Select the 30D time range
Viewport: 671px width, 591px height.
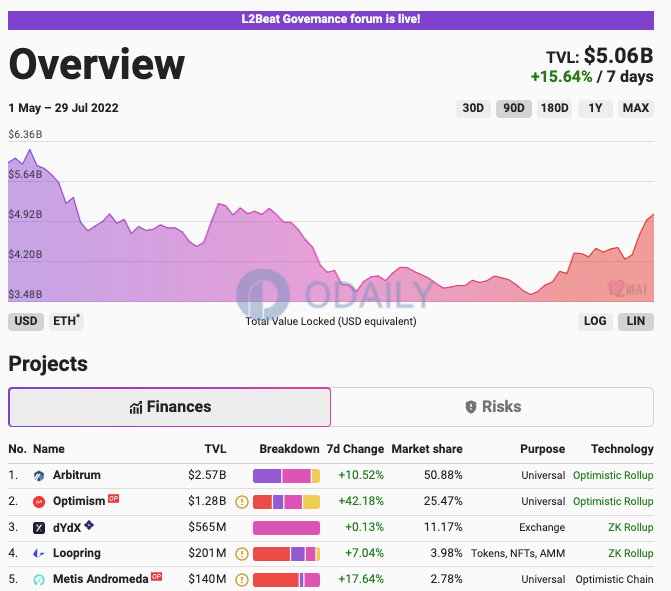click(x=473, y=108)
